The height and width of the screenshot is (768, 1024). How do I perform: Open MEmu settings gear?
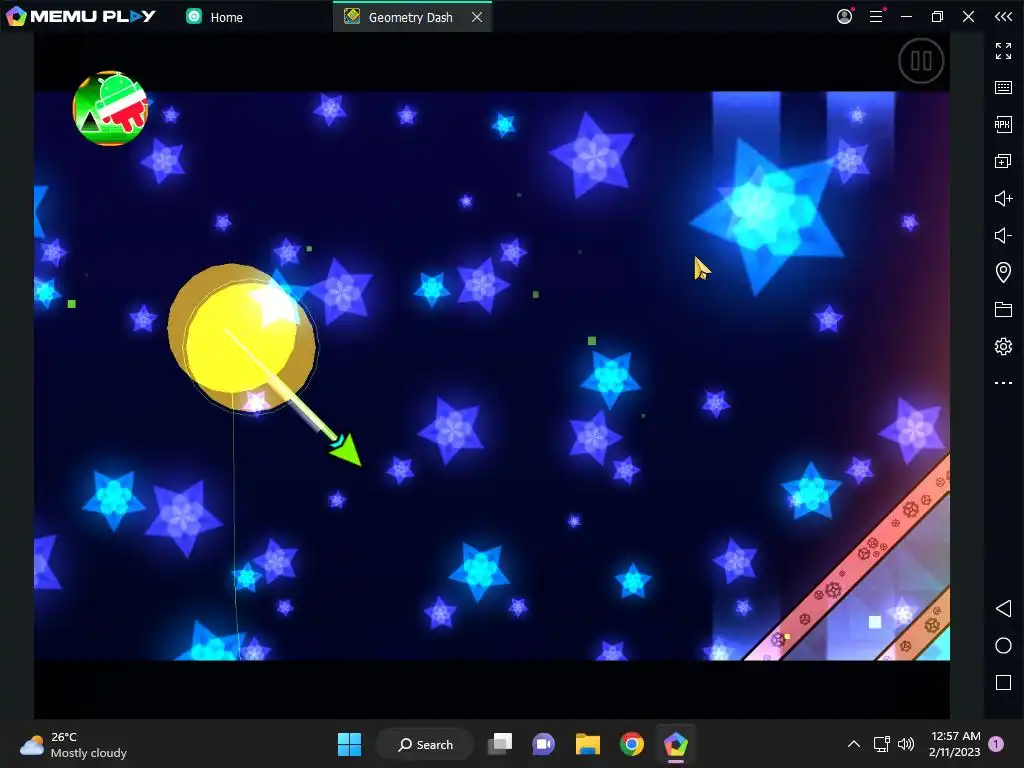(x=1003, y=346)
